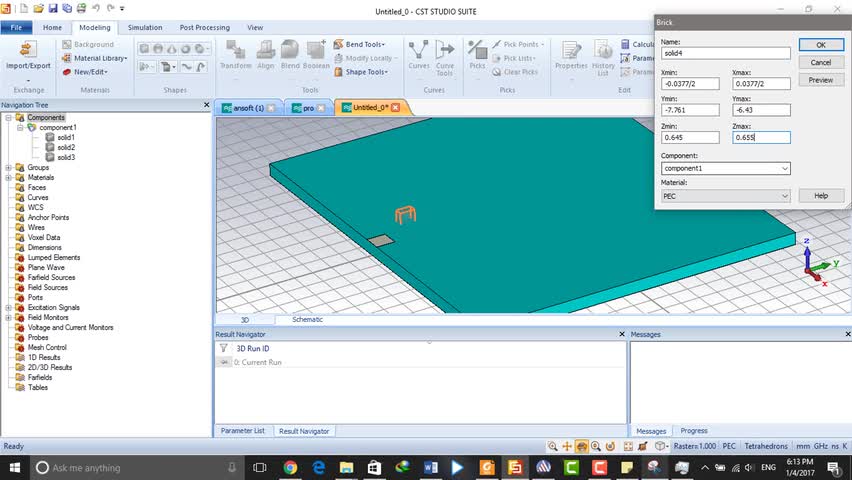
Task: Open the Material Library dropdown
Action: click(95, 58)
